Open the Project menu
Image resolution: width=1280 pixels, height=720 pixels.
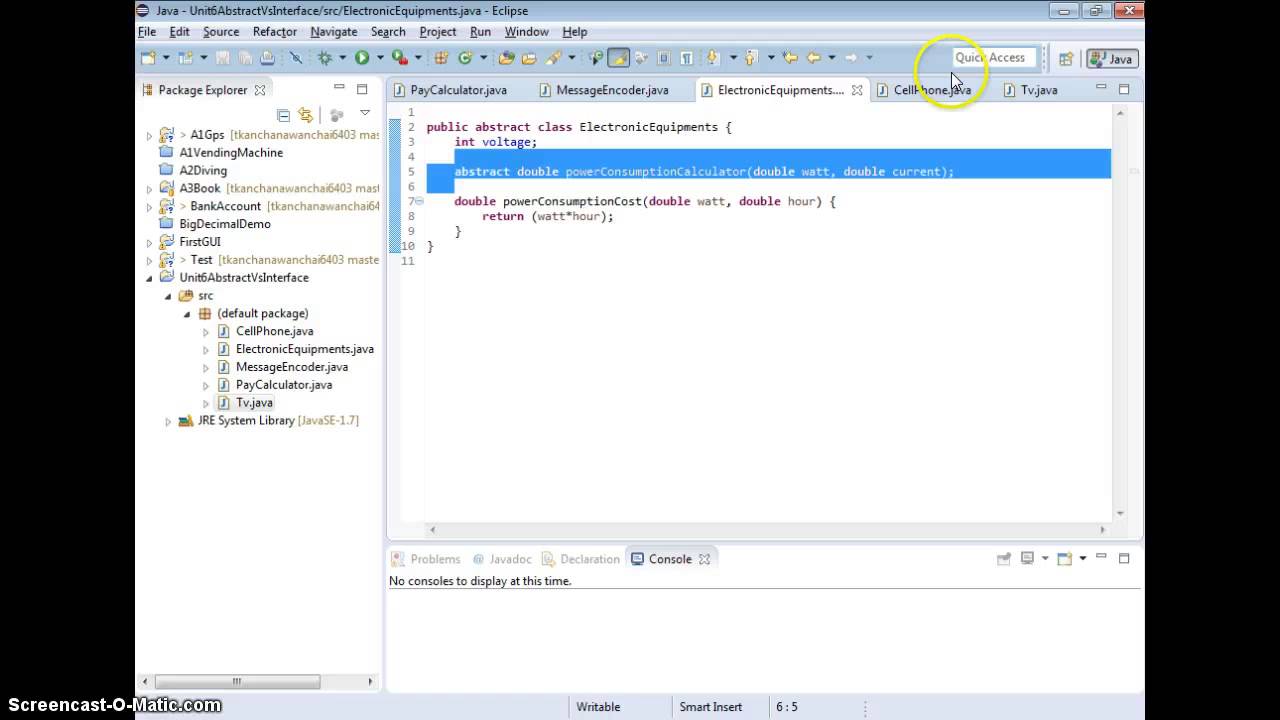pyautogui.click(x=438, y=32)
